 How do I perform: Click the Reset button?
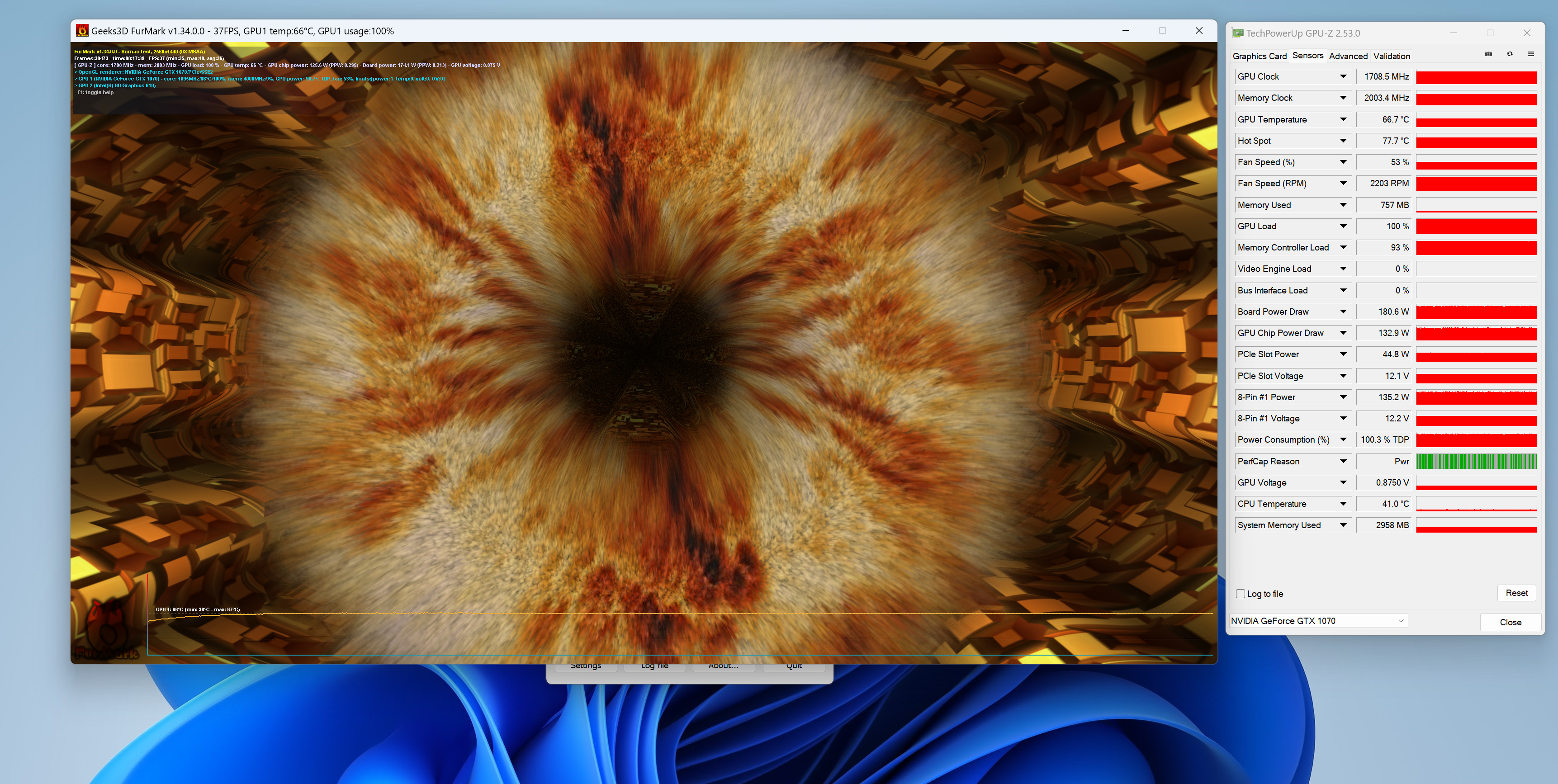[x=1516, y=593]
